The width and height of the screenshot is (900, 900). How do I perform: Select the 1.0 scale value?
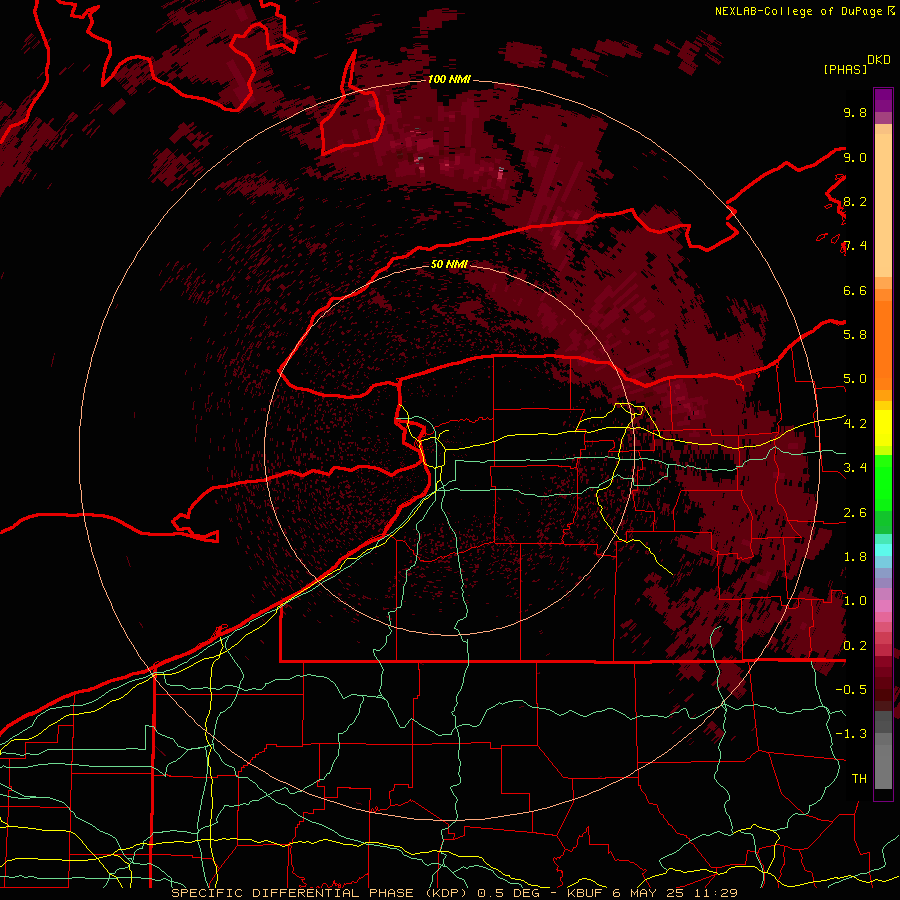(855, 601)
